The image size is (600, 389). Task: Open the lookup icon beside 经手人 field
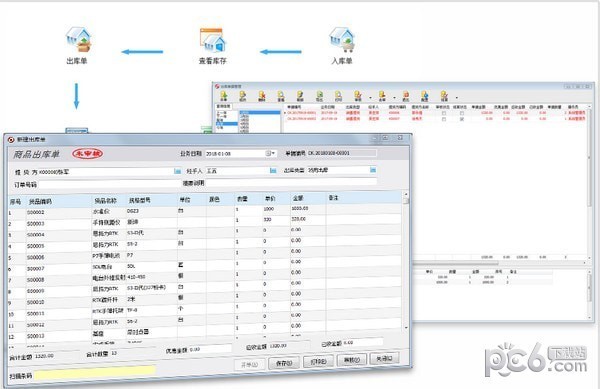tap(273, 170)
